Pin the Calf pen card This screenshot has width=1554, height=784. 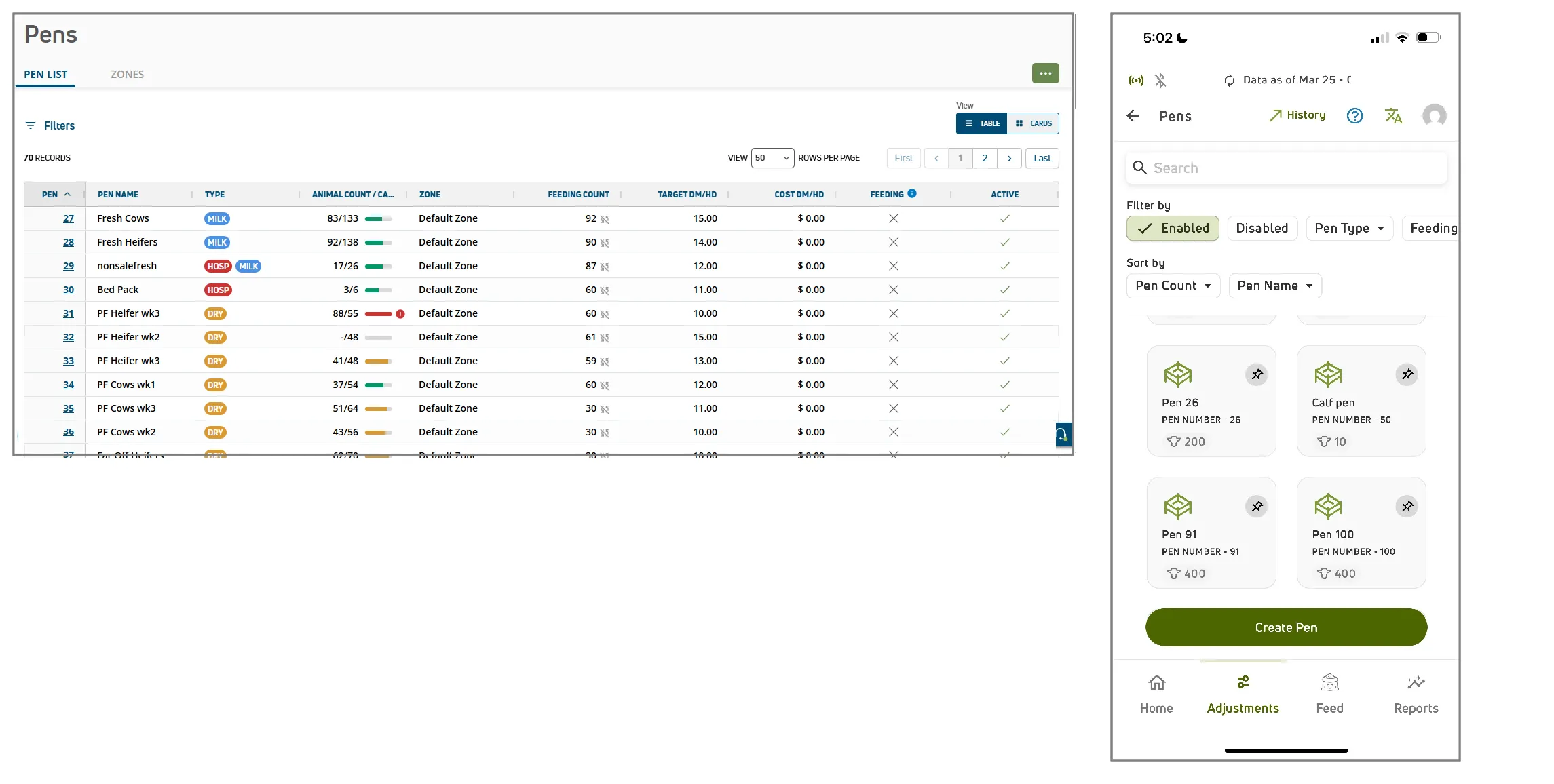click(1407, 374)
